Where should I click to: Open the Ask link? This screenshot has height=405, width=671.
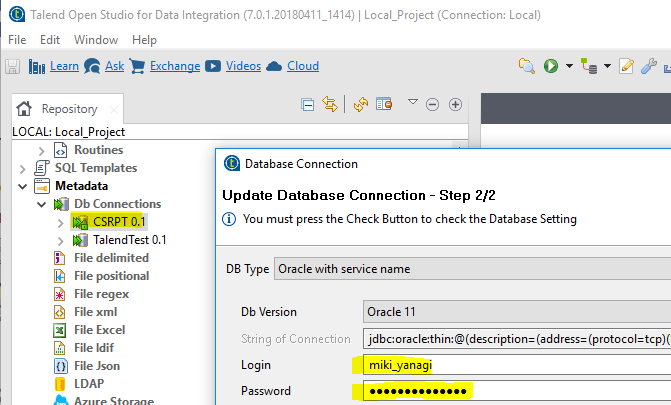point(115,66)
